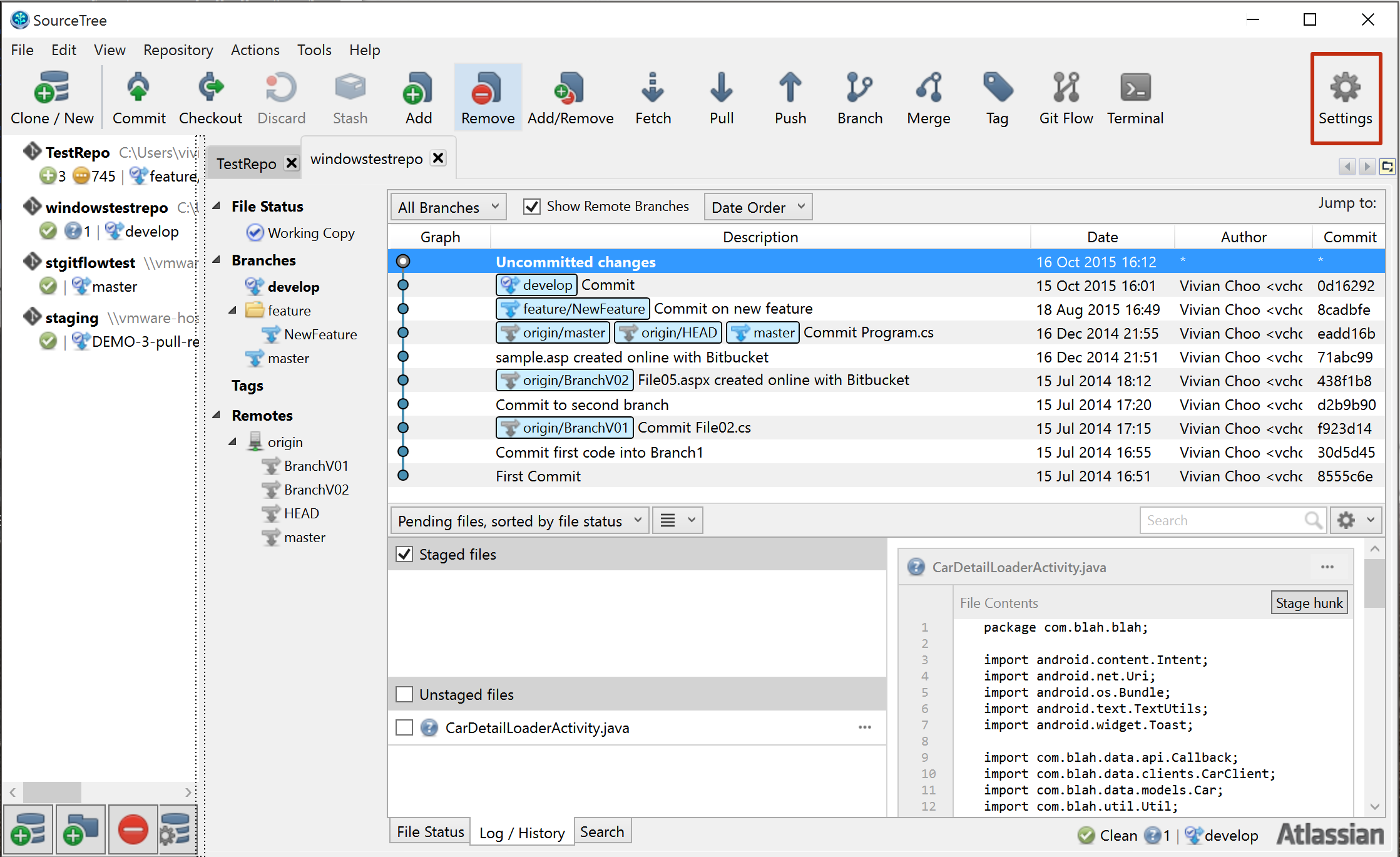Toggle the Show Remote Branches checkbox
This screenshot has width=1400, height=857.
click(x=528, y=207)
